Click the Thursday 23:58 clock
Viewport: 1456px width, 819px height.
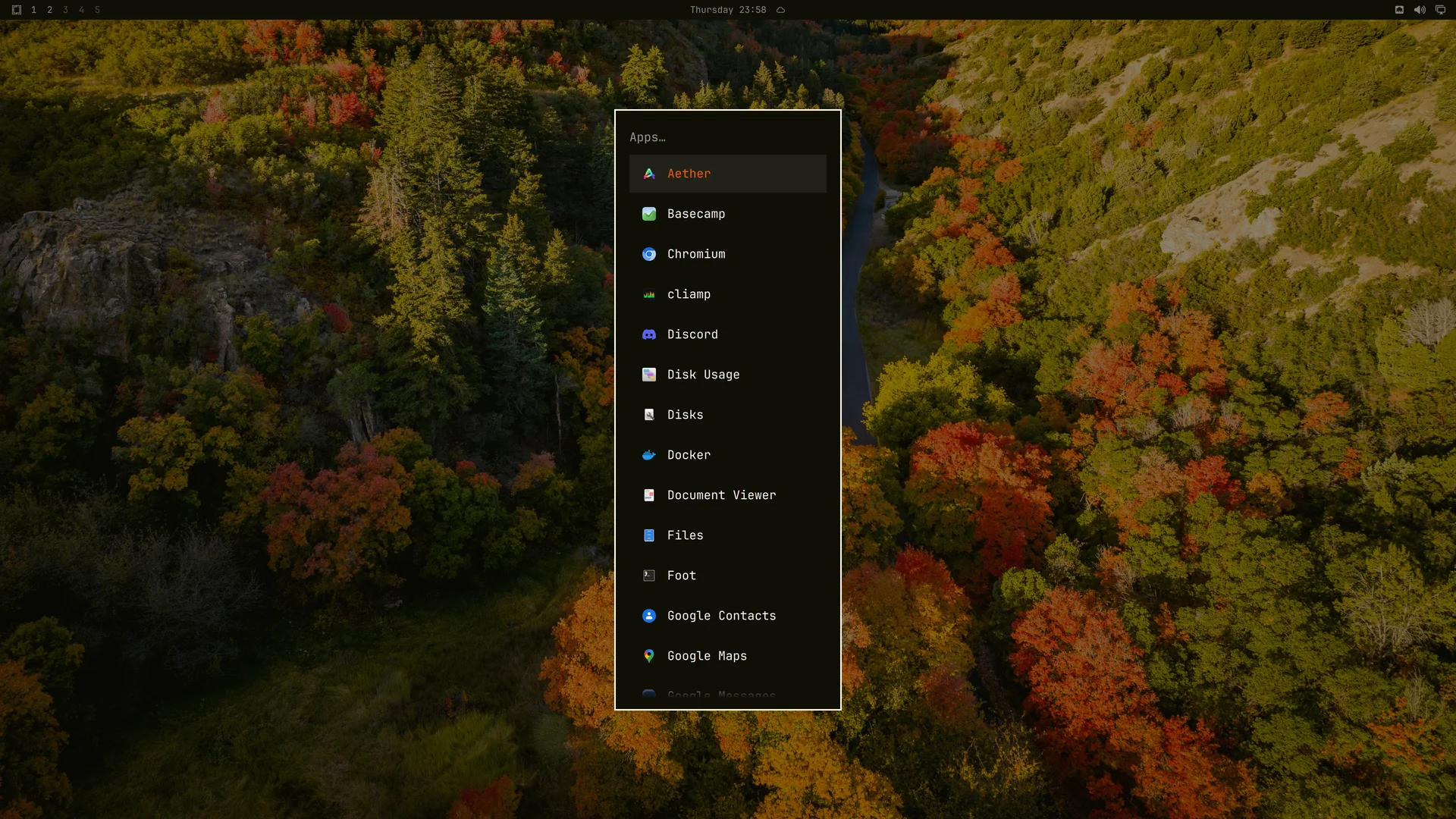coord(728,10)
